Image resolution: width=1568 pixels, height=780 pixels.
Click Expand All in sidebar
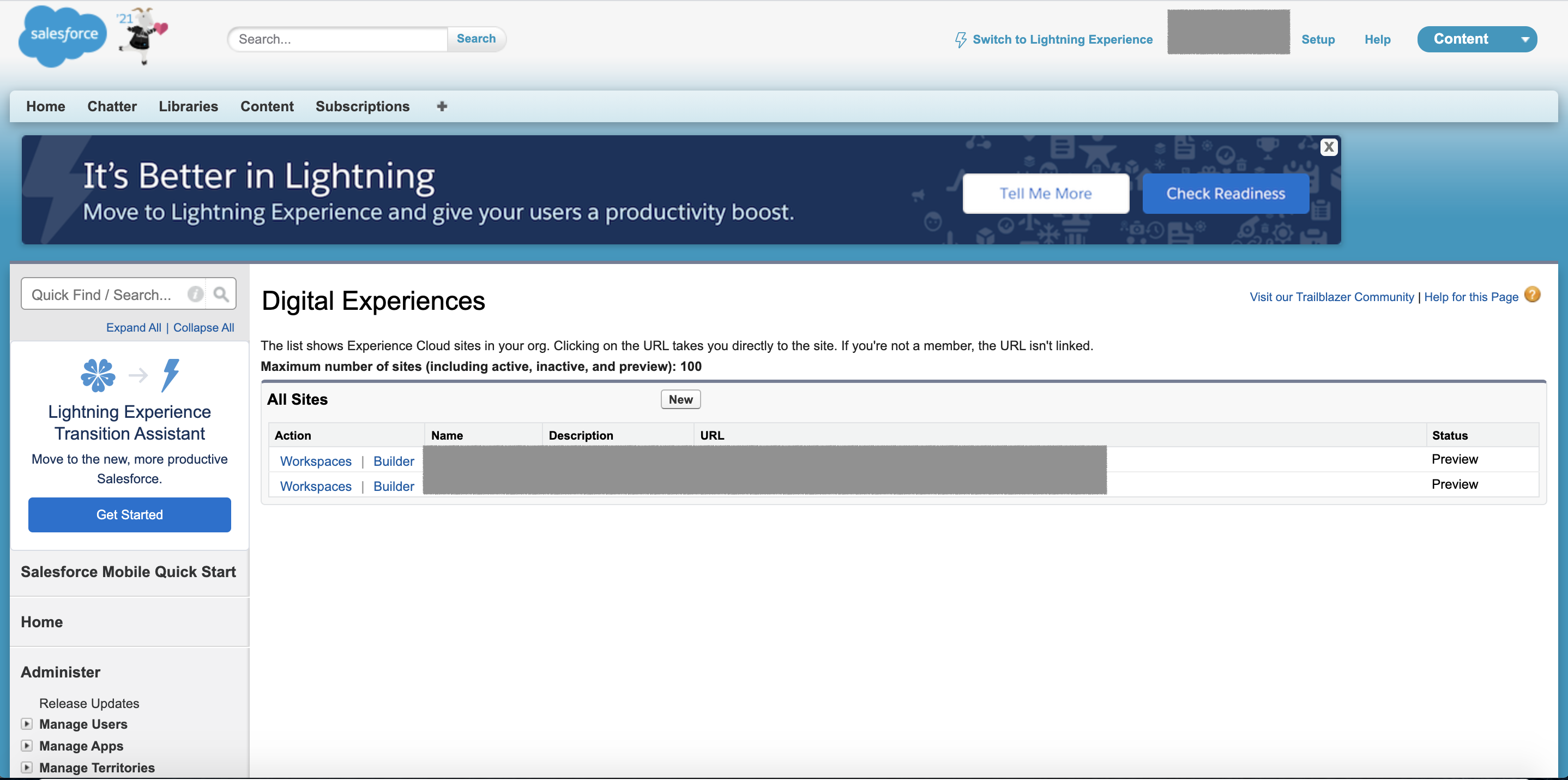click(134, 328)
